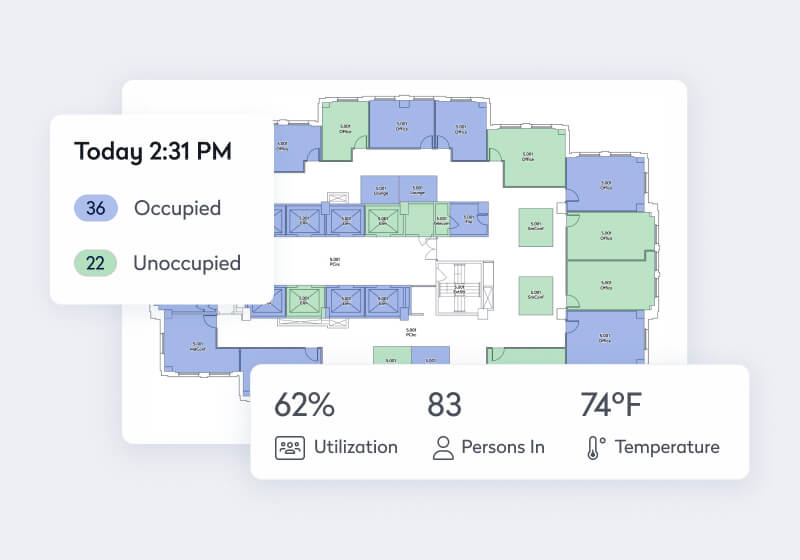Select the lower green SmConf room
Screen dimensions: 800x560
coord(535,295)
